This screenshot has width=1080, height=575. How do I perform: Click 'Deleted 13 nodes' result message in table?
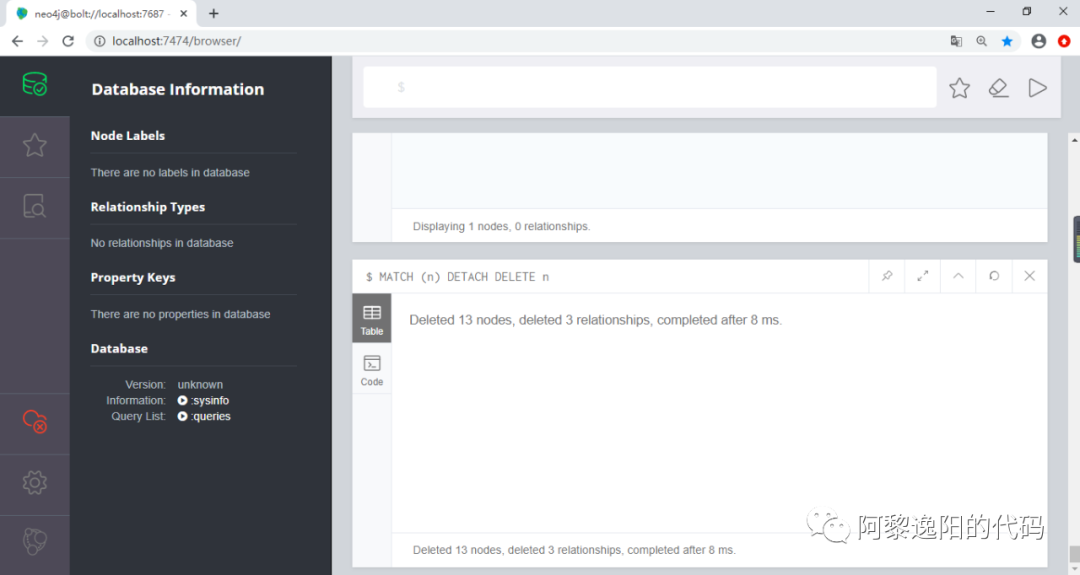point(596,320)
